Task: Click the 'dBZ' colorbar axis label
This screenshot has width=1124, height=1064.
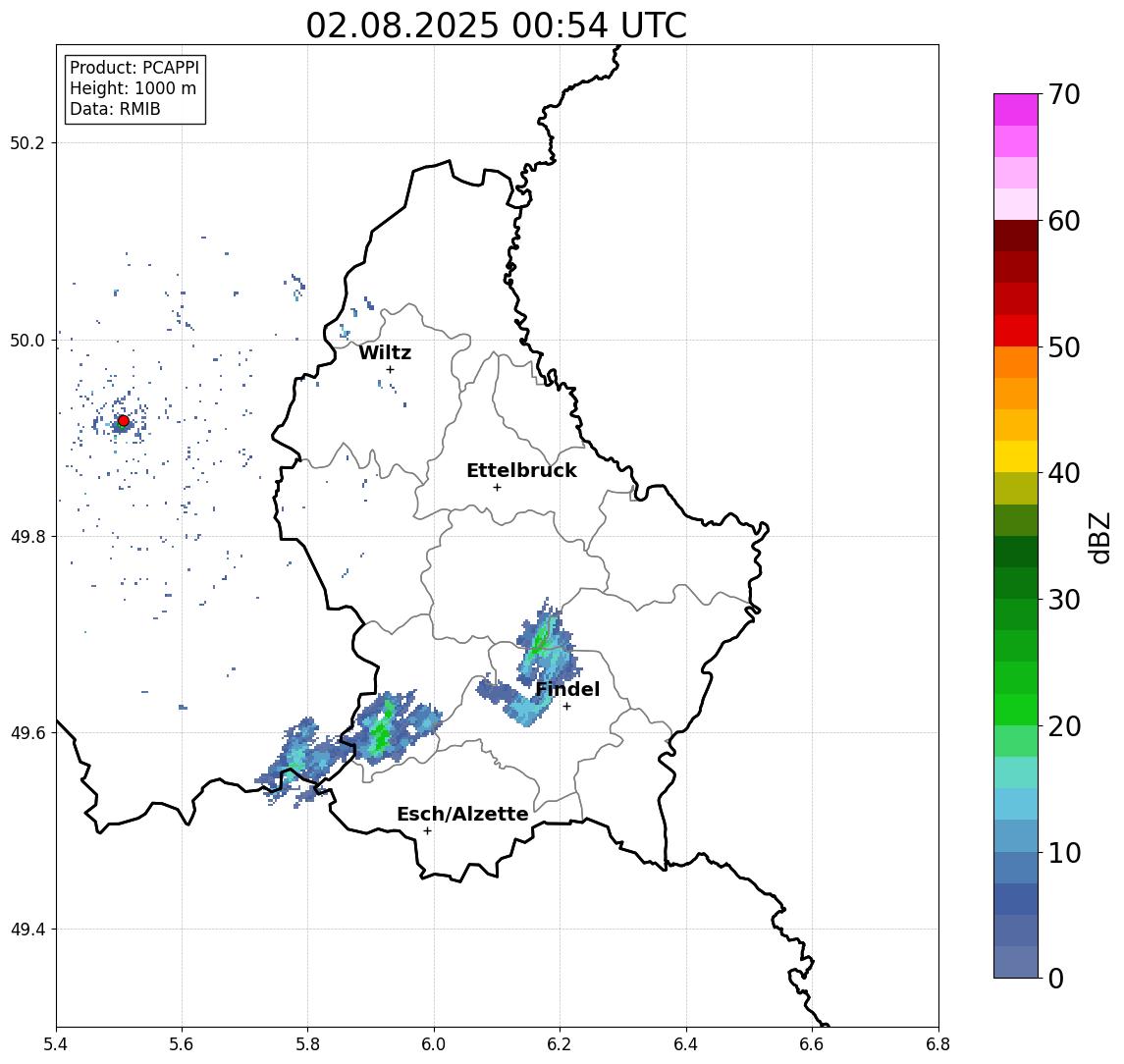Action: [x=1098, y=537]
